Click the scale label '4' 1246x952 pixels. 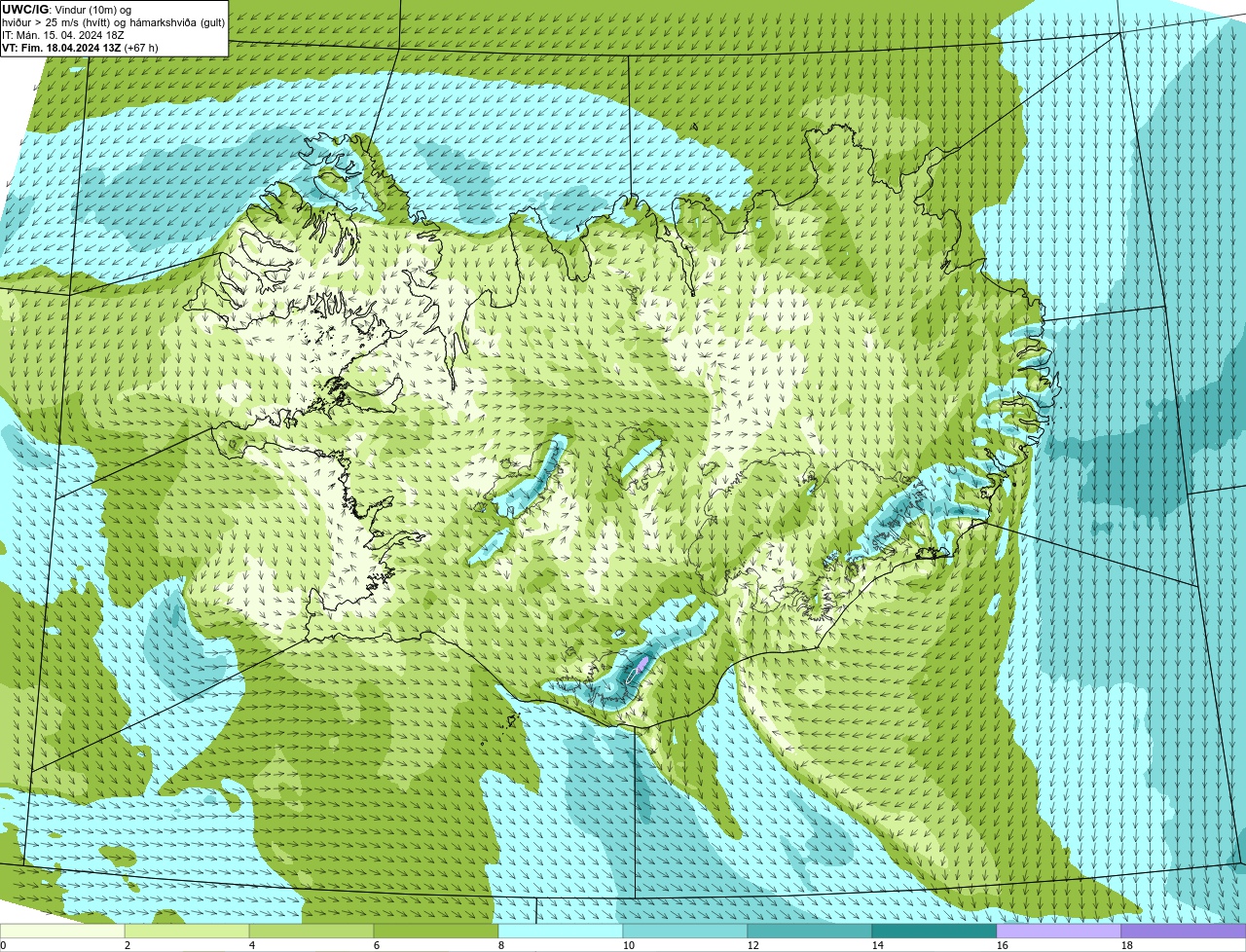click(252, 945)
